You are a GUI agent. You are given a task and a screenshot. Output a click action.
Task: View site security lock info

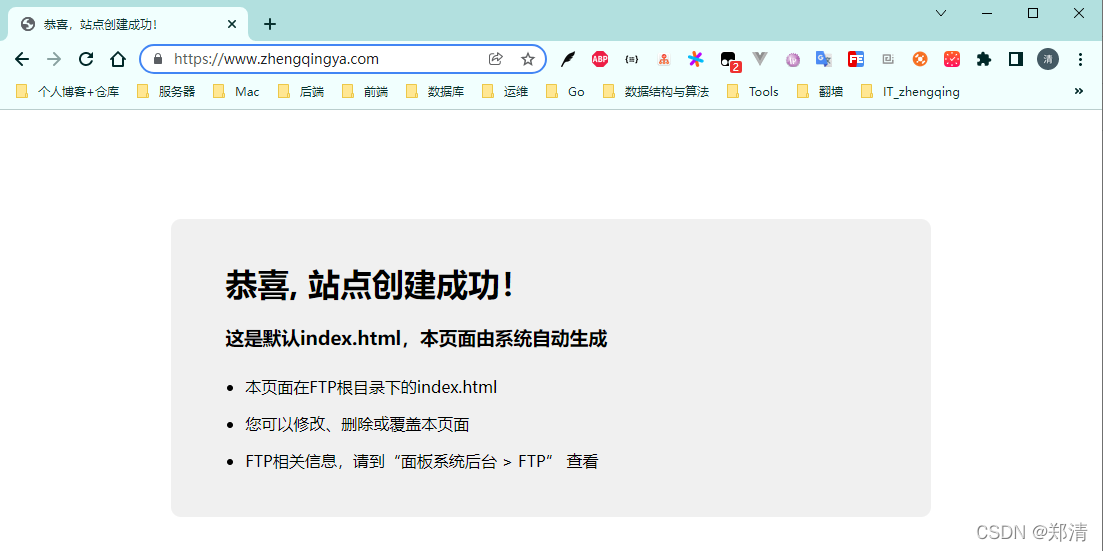pyautogui.click(x=158, y=59)
